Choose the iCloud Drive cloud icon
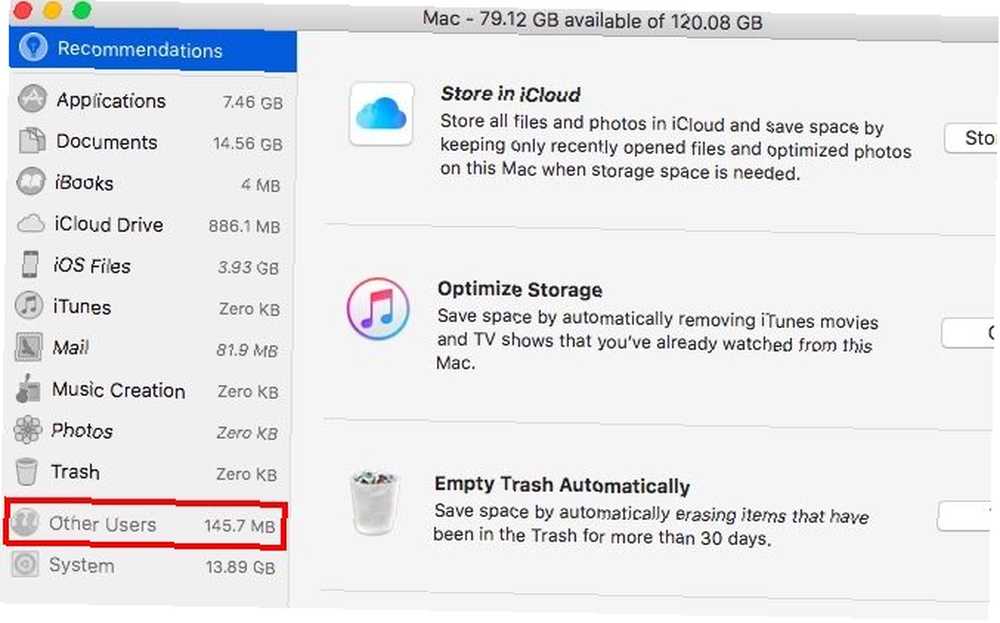 [30, 224]
